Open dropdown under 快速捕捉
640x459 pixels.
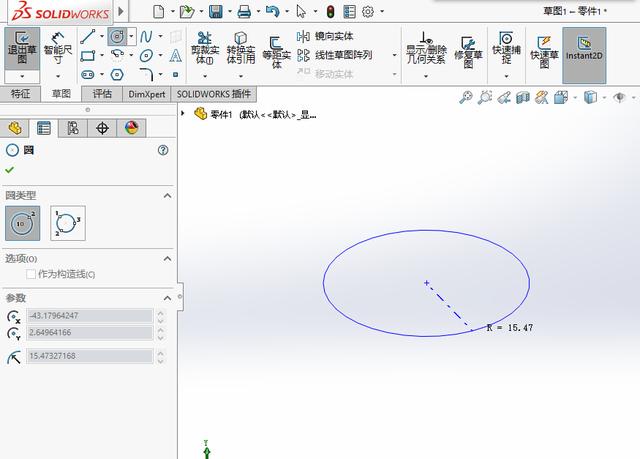tap(506, 76)
